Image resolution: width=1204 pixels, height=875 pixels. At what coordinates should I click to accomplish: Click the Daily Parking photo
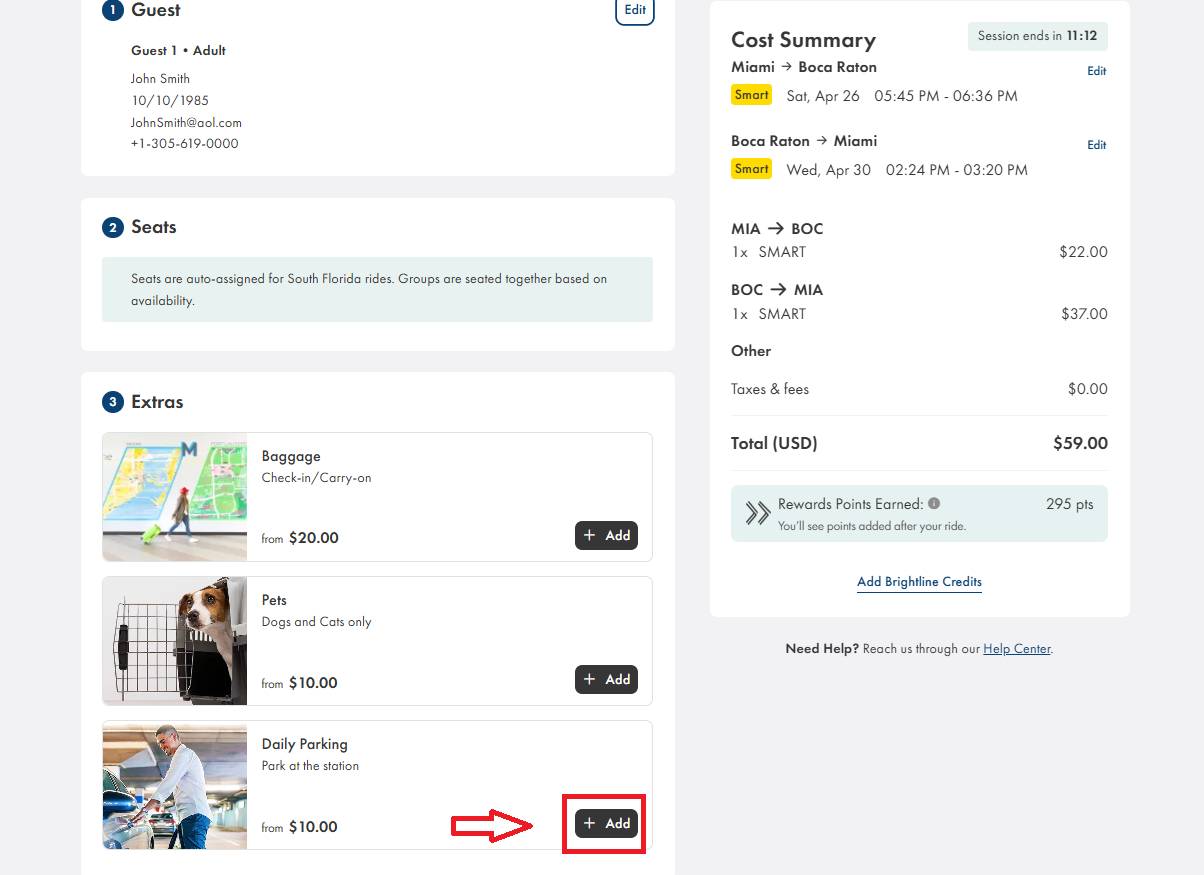175,785
